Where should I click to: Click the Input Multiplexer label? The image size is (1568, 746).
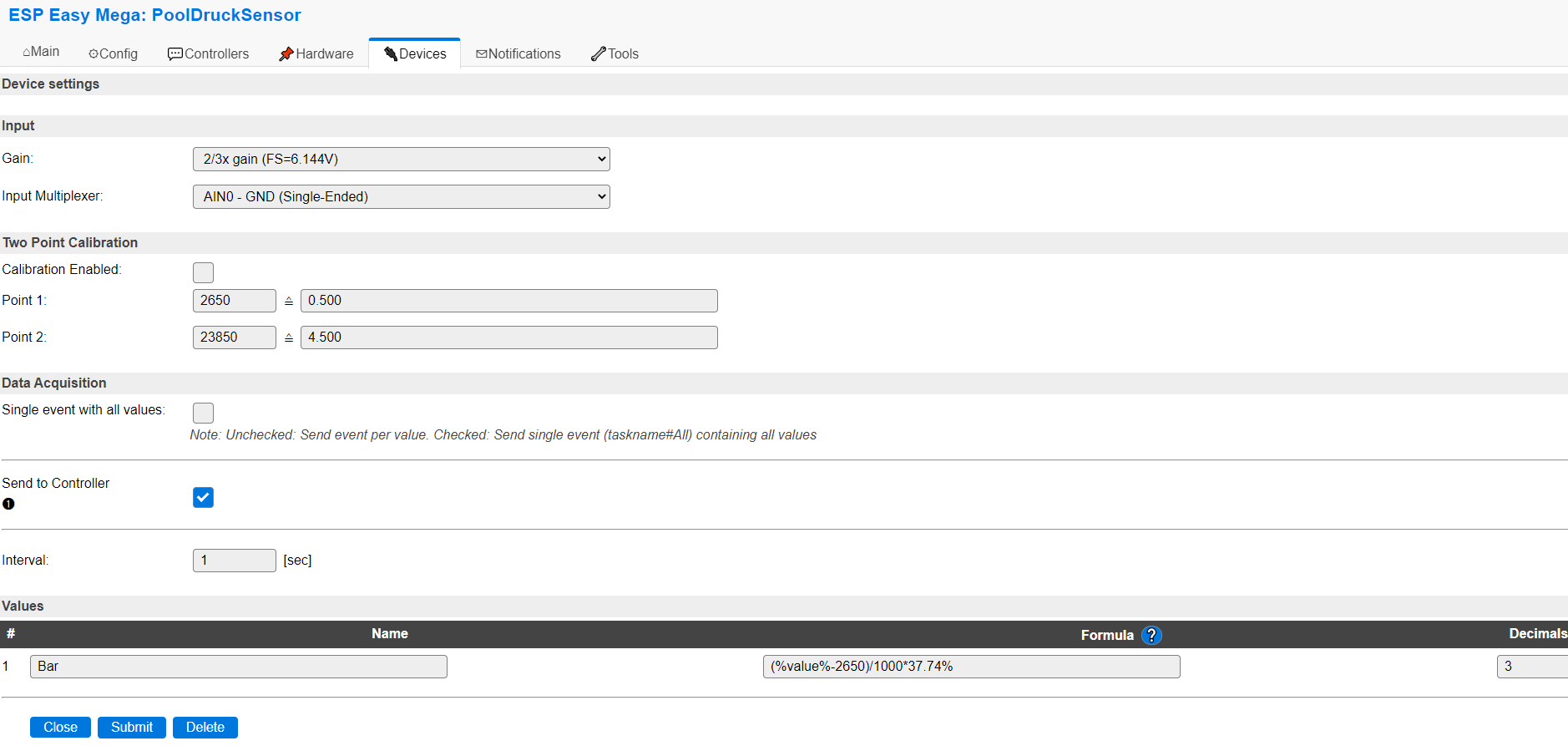pos(53,196)
